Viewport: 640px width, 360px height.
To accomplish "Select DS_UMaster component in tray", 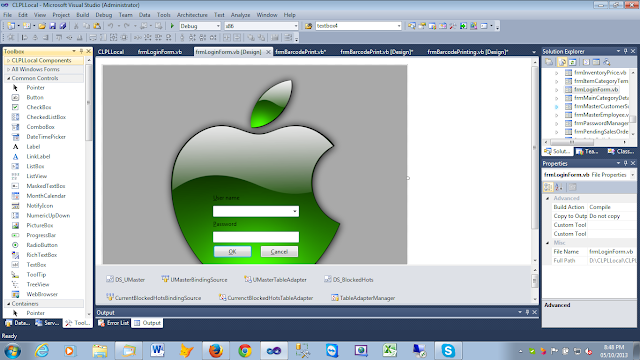I will tap(126, 280).
